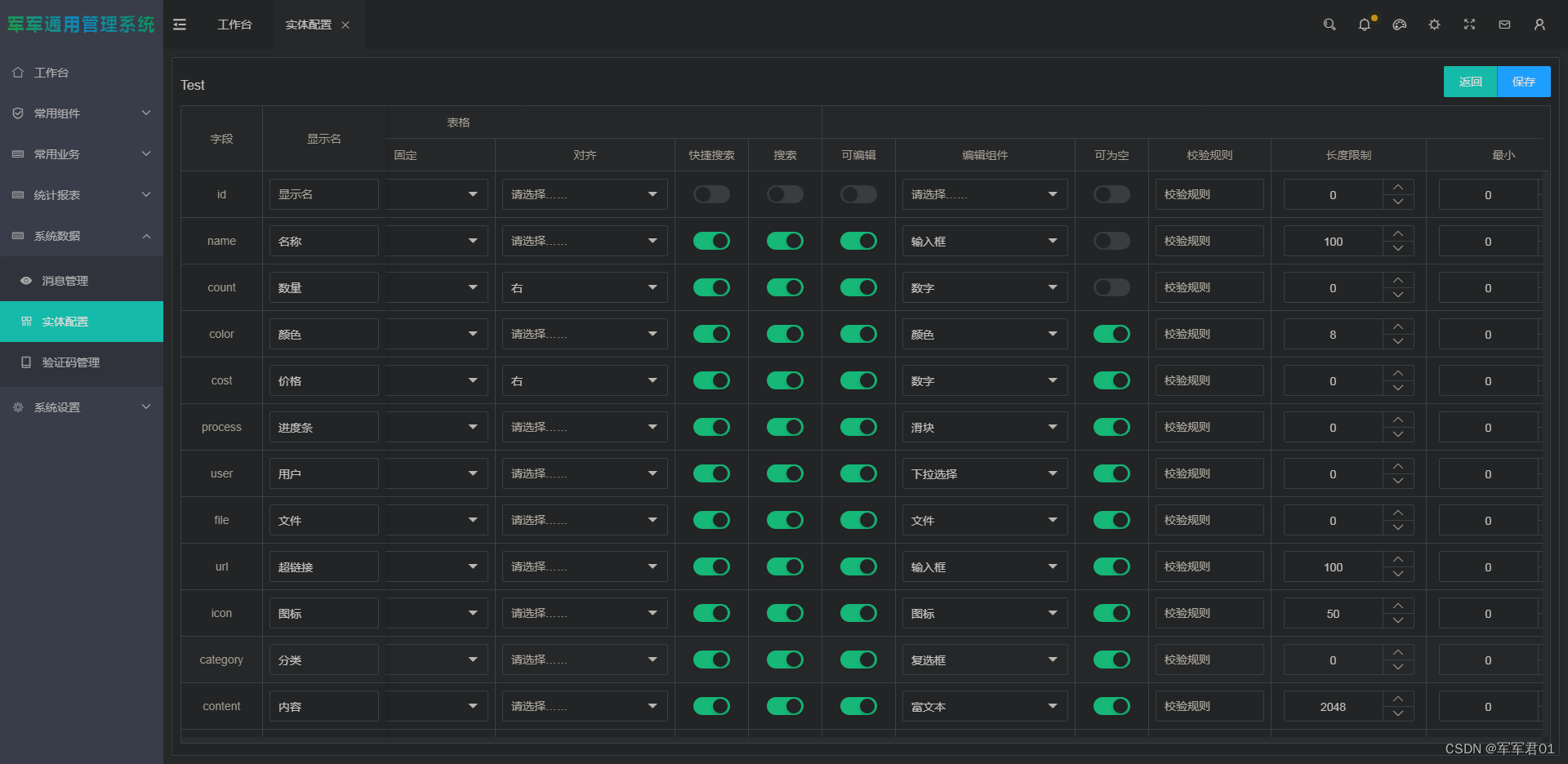Viewport: 1568px width, 764px height.
Task: Click the grid icon beside 实体配置
Action: [x=26, y=322]
